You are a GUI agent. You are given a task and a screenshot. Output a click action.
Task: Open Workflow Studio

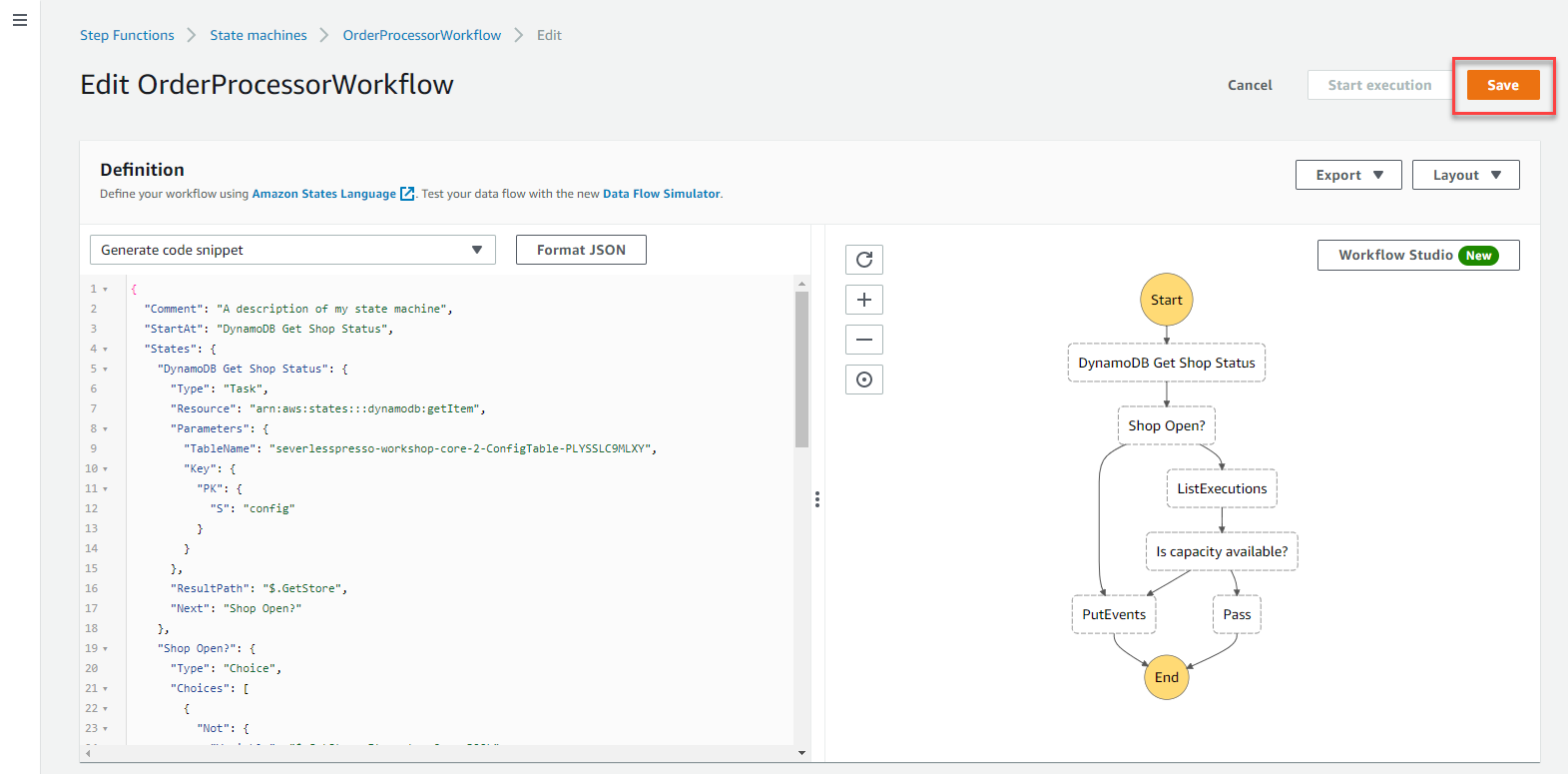1418,255
